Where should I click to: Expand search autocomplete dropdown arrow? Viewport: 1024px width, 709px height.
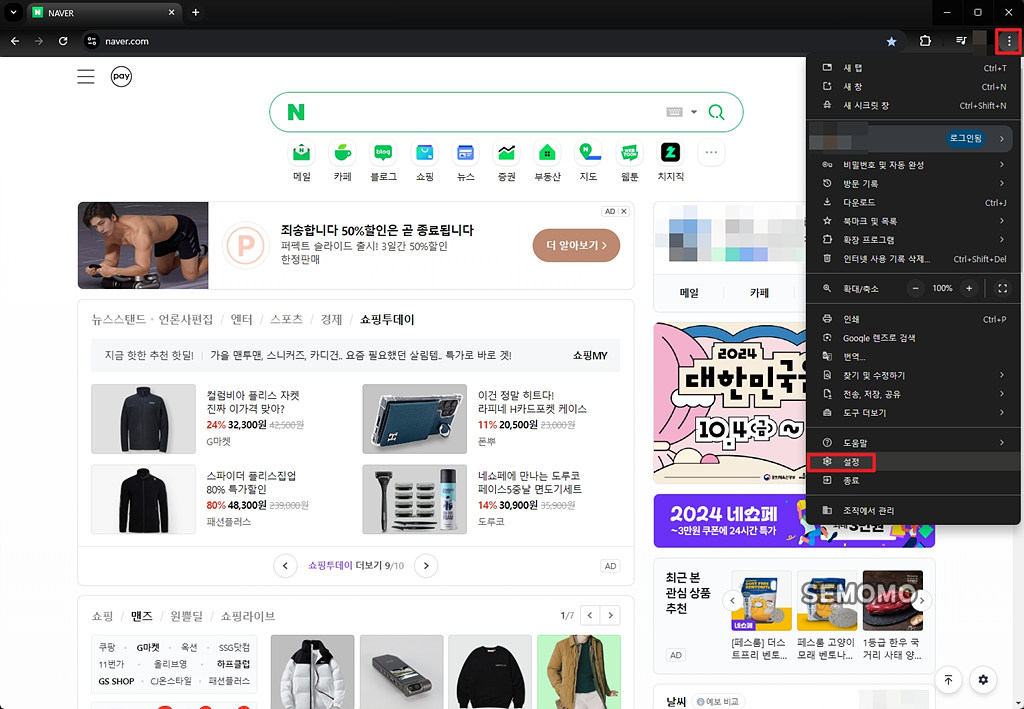pos(694,112)
